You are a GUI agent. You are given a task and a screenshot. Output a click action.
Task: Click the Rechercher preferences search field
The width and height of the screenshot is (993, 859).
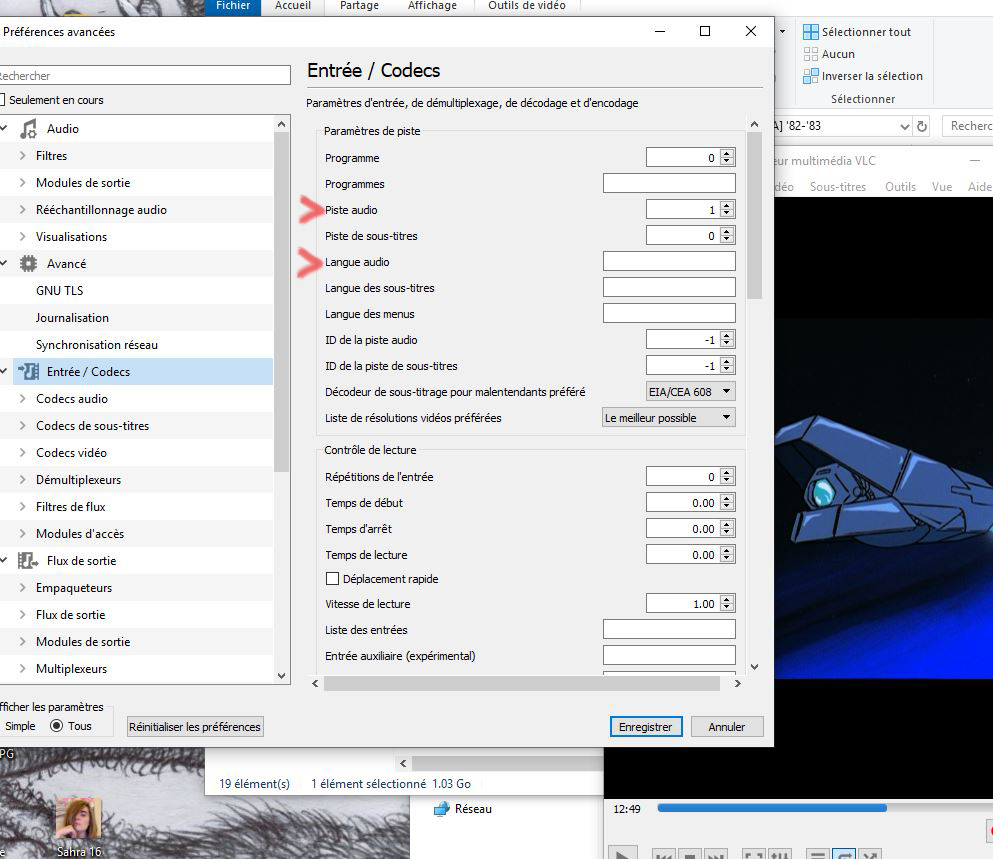[144, 75]
